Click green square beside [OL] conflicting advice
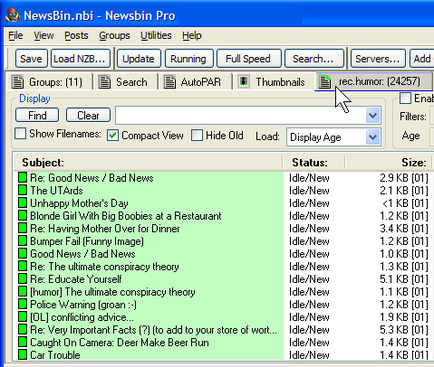This screenshot has height=367, width=434. click(x=22, y=317)
